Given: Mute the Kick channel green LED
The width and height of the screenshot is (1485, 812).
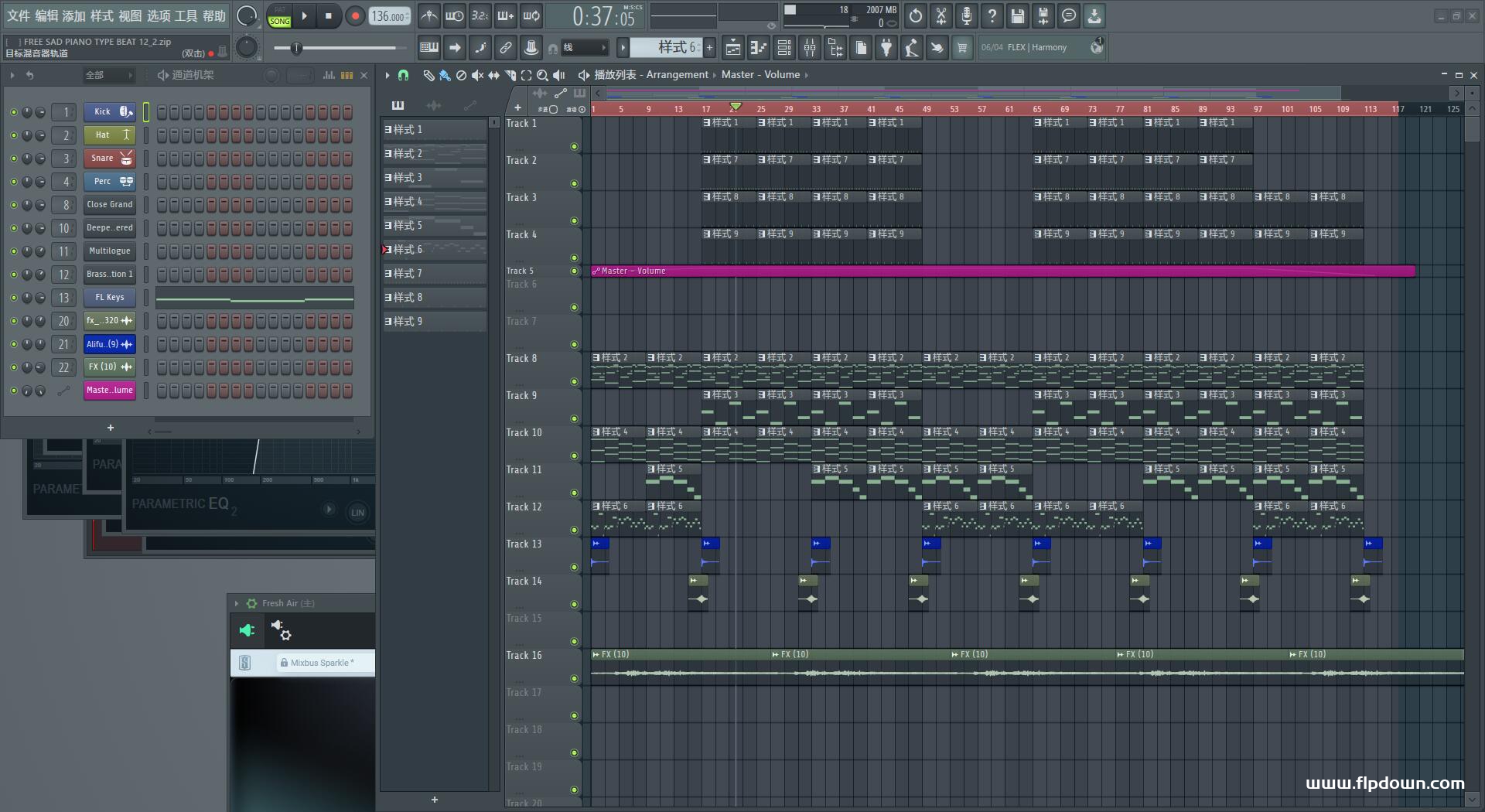Looking at the screenshot, I should point(13,112).
